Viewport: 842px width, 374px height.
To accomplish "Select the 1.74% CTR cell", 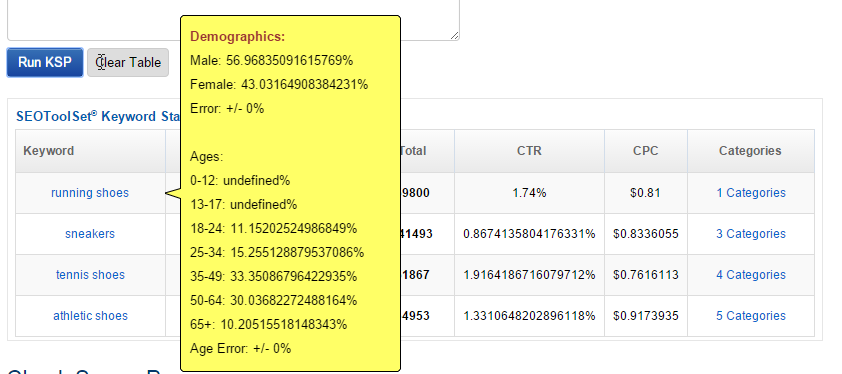I will [529, 193].
